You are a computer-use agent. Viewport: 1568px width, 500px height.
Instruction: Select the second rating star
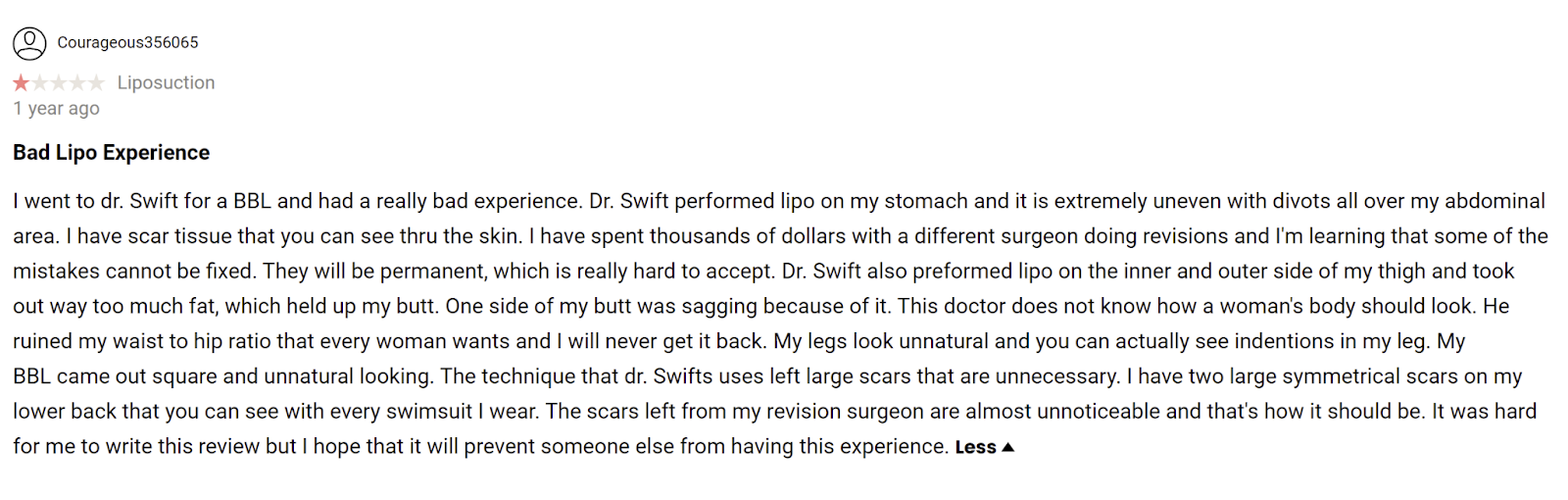pos(40,83)
